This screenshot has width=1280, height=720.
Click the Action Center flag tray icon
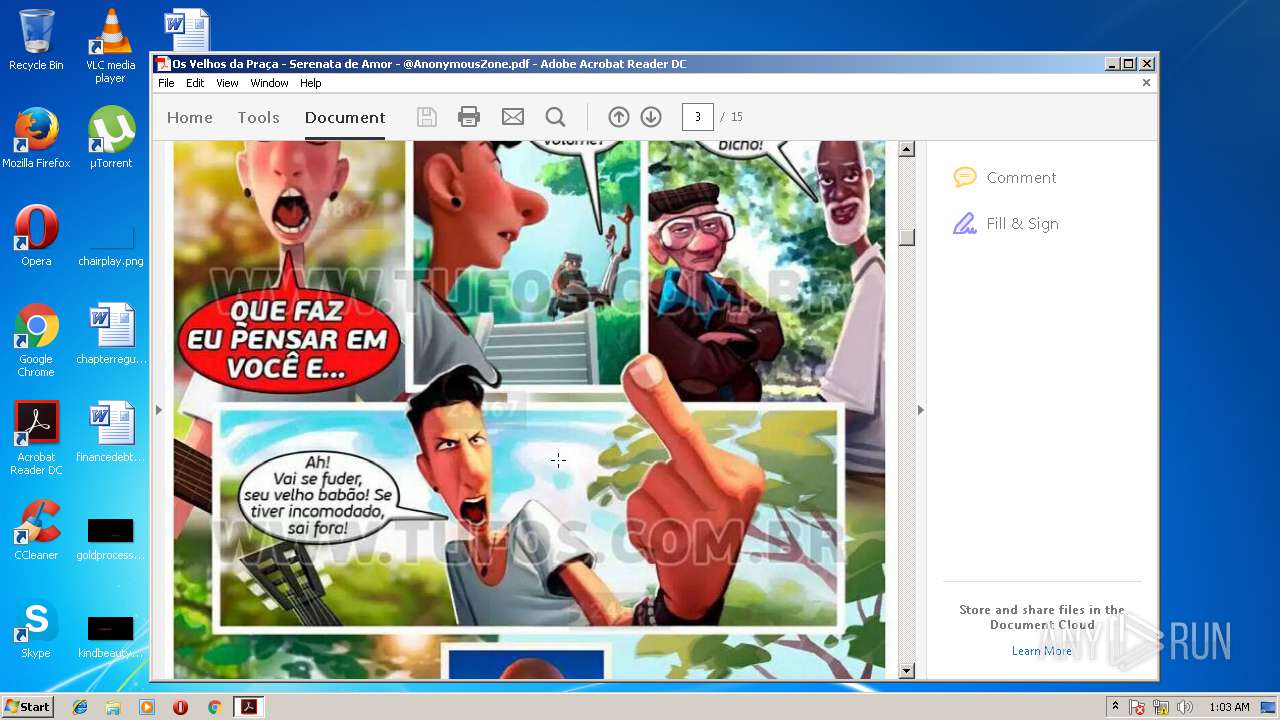[x=1137, y=707]
